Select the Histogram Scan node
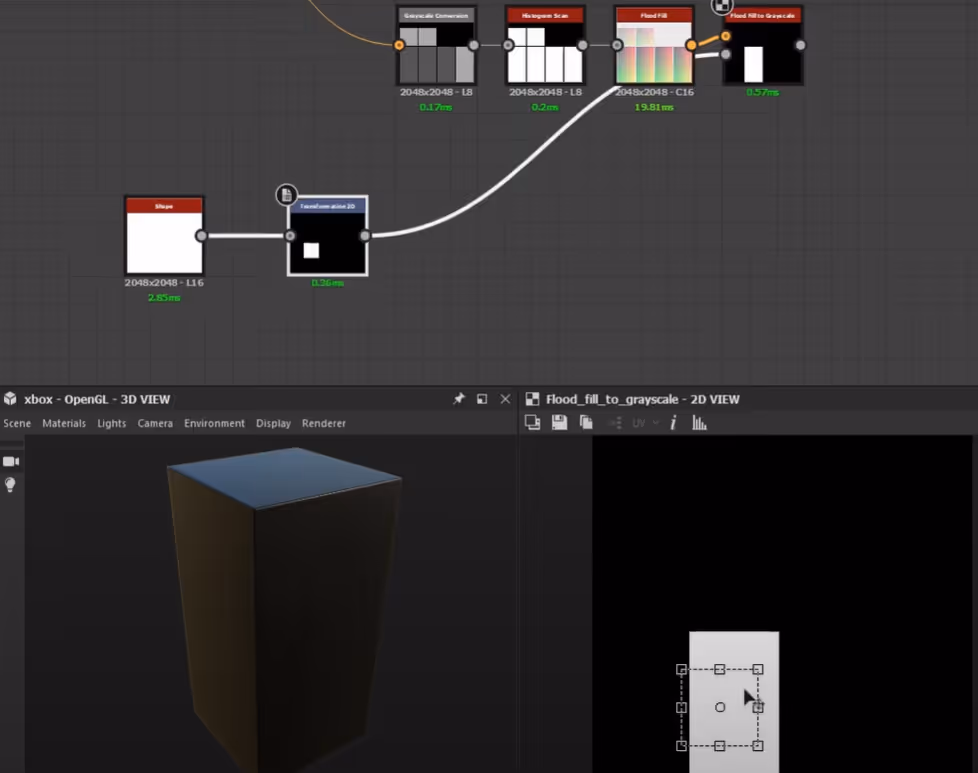This screenshot has height=773, width=978. [545, 45]
